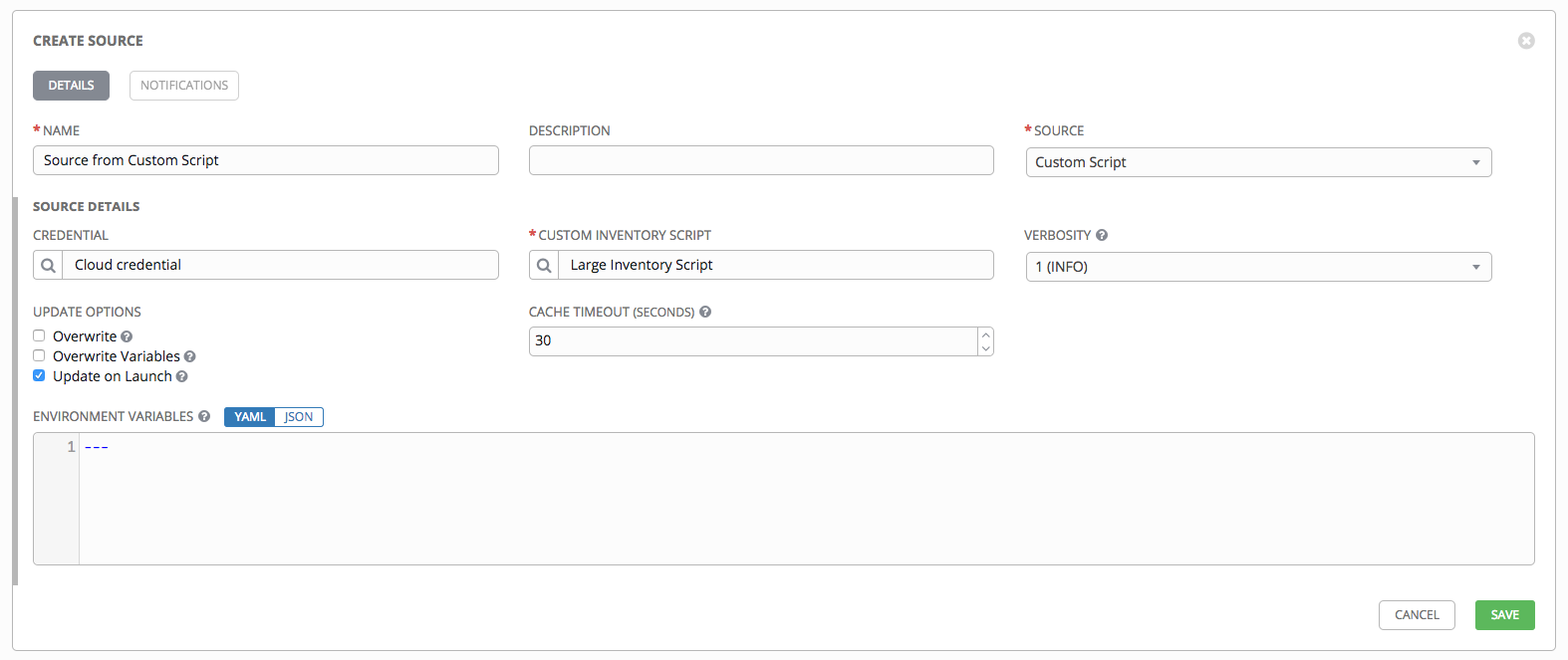The image size is (1568, 660).
Task: Click the cache timeout value 30
Action: 543,340
